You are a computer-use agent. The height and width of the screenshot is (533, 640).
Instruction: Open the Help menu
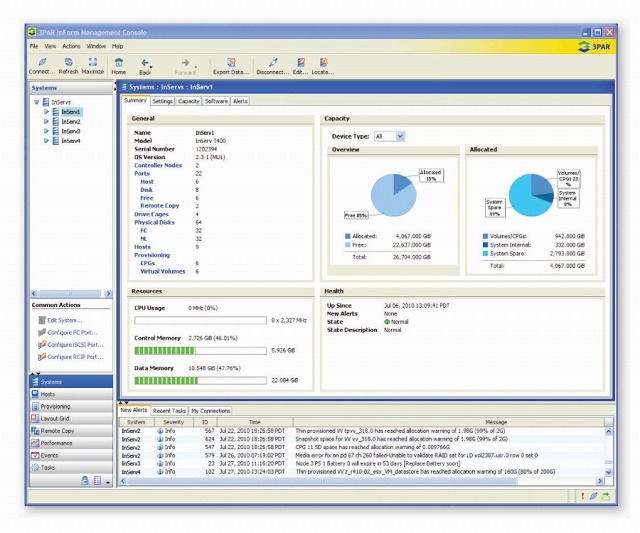click(118, 46)
